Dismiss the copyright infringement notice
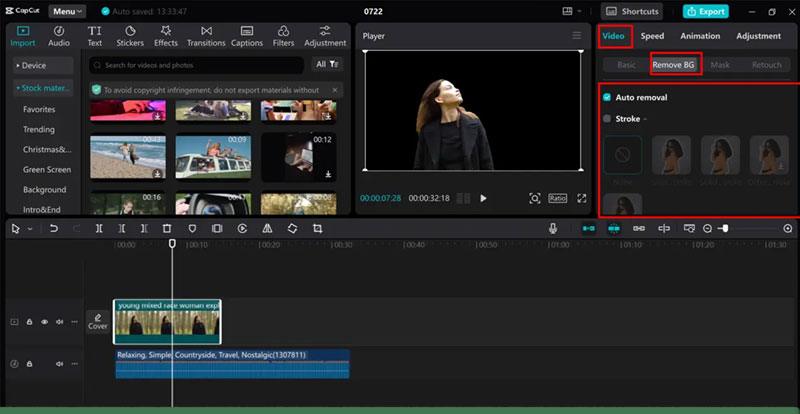This screenshot has height=414, width=800. click(335, 90)
